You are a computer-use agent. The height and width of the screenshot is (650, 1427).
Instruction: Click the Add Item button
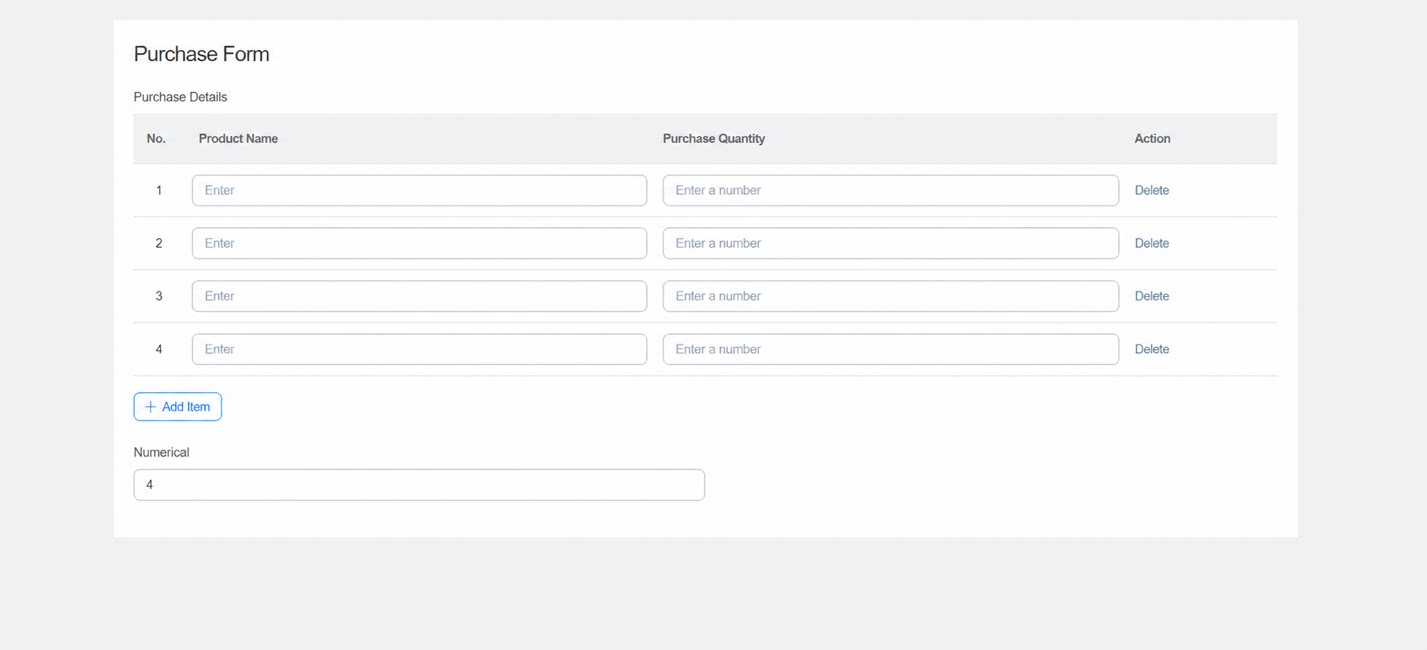tap(178, 407)
